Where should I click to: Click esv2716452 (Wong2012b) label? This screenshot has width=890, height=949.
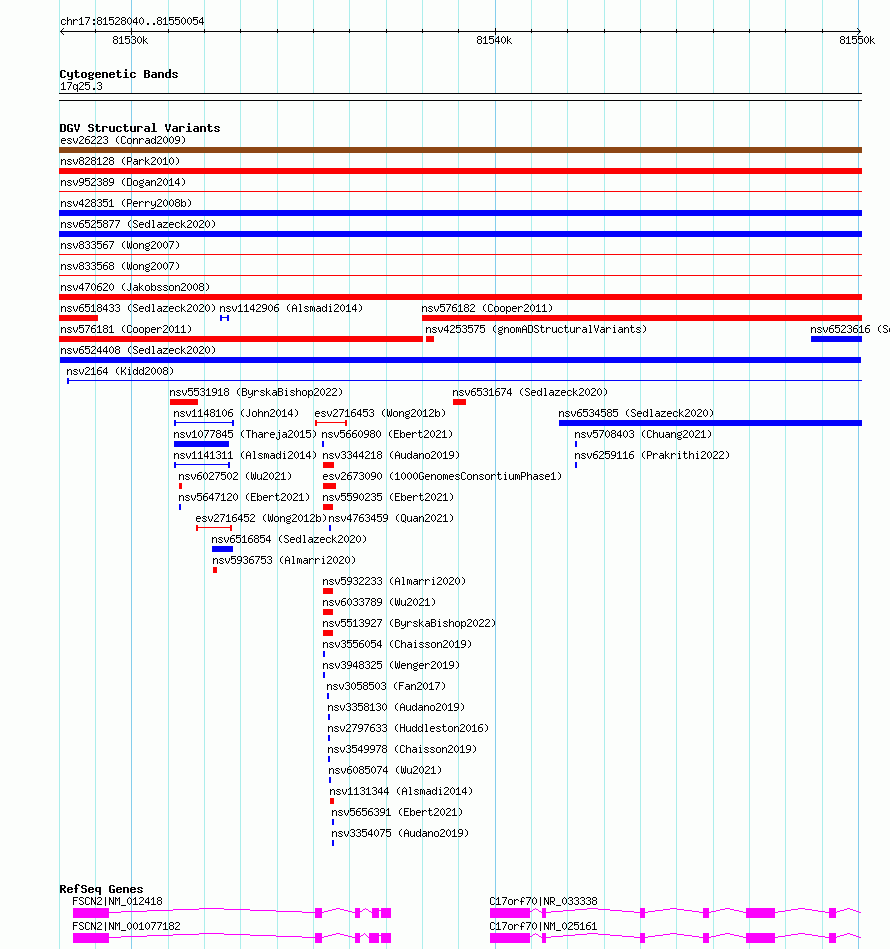click(x=261, y=519)
